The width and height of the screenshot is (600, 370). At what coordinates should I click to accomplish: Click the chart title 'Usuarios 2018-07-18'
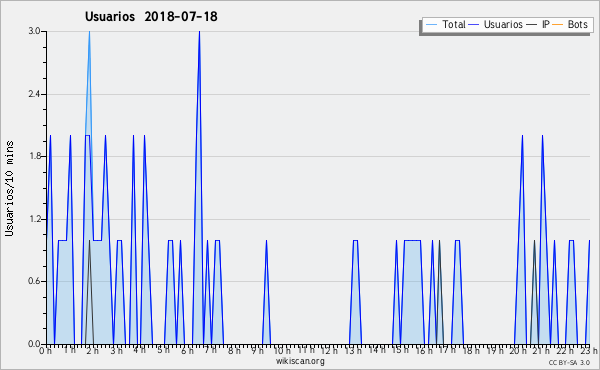tap(151, 17)
